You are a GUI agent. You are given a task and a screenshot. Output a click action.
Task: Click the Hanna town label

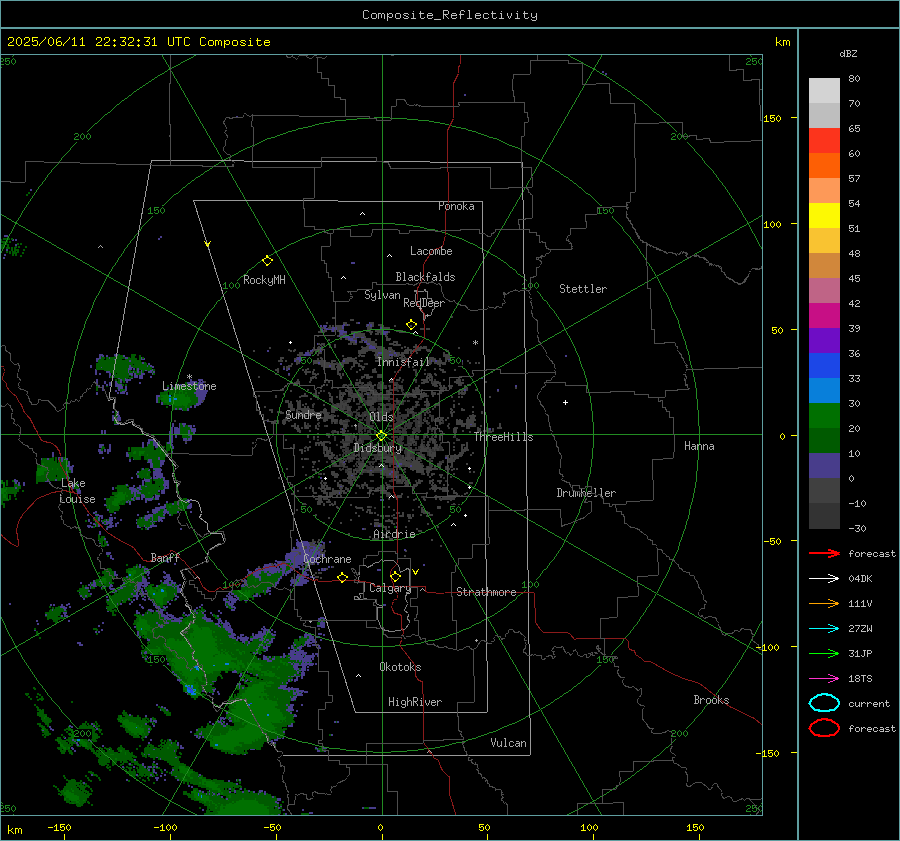click(x=699, y=446)
